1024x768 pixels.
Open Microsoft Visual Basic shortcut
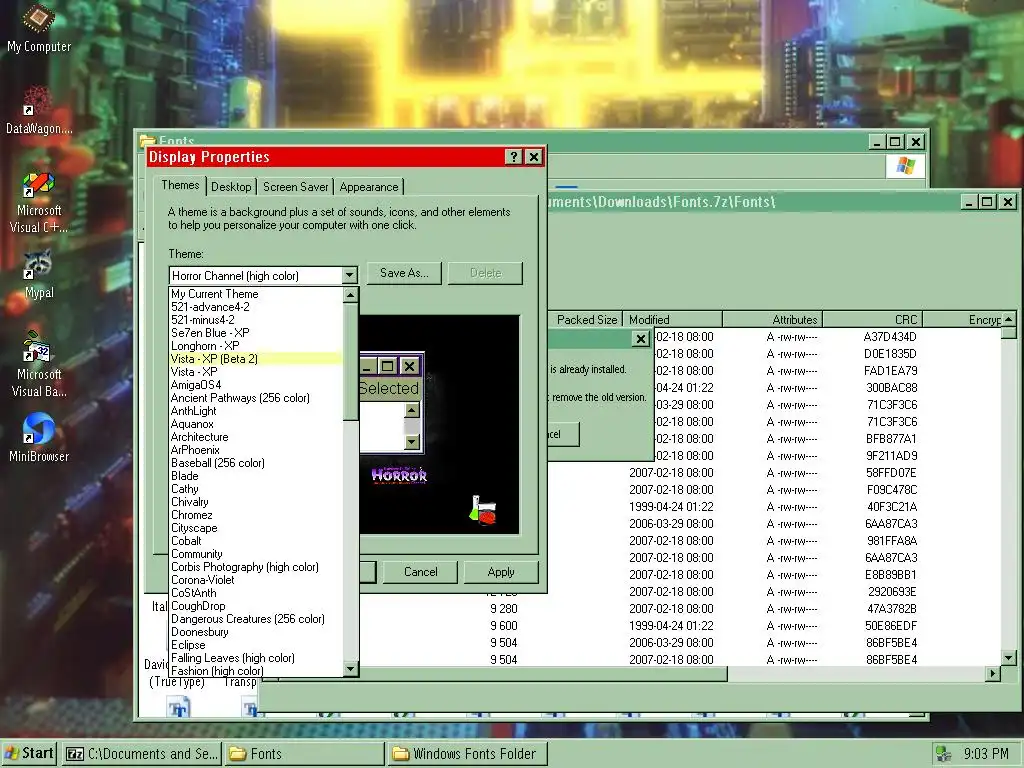coord(39,364)
